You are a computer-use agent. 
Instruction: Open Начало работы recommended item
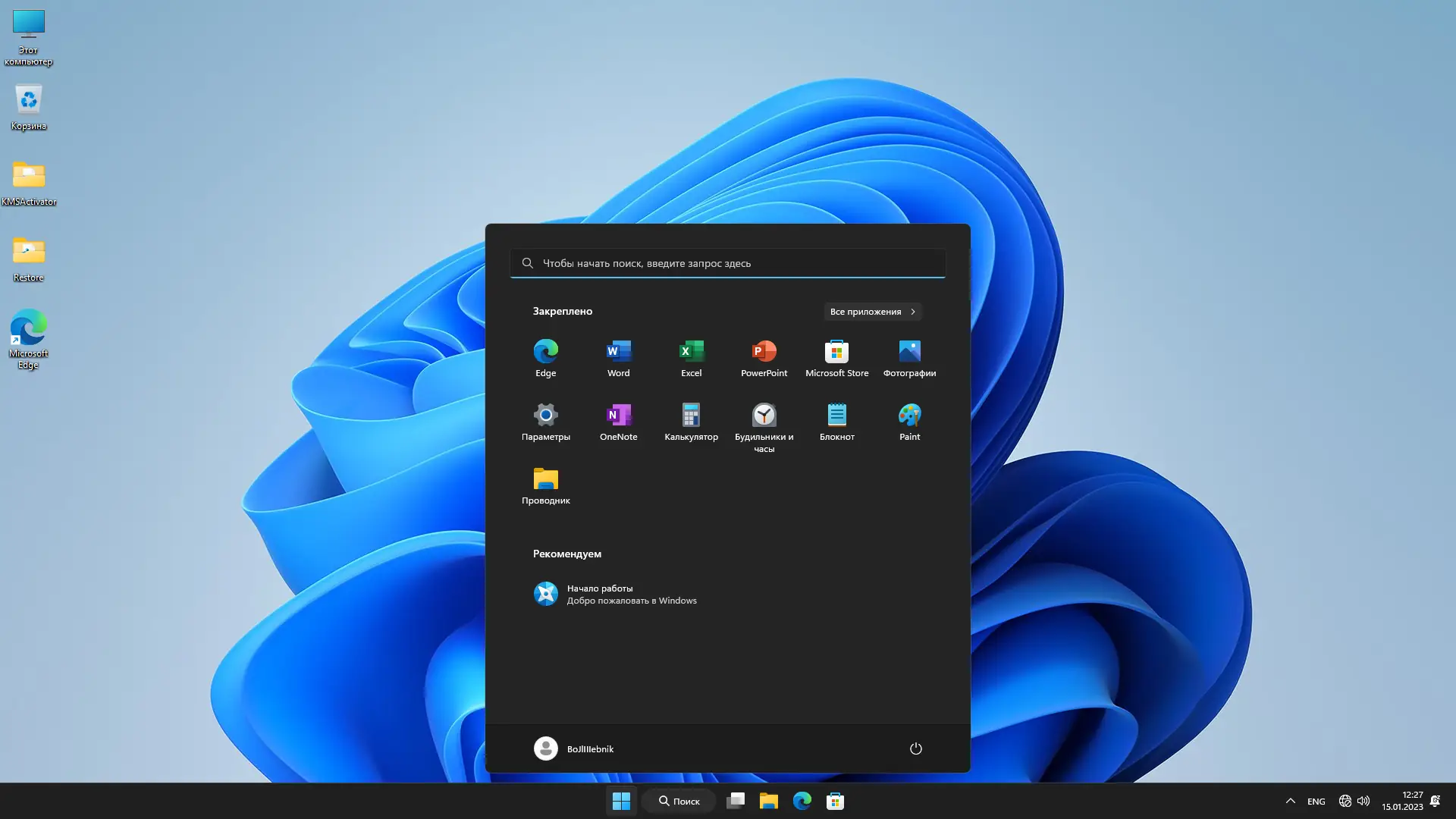[614, 594]
